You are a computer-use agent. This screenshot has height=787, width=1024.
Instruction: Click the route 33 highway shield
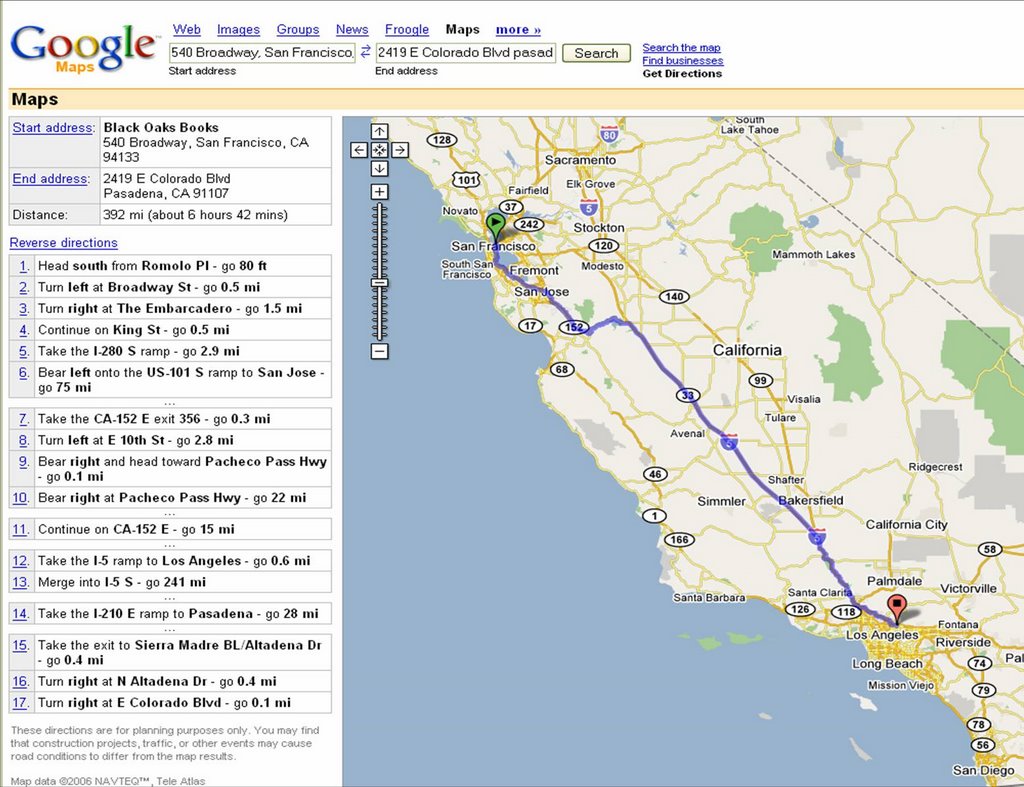tap(688, 395)
